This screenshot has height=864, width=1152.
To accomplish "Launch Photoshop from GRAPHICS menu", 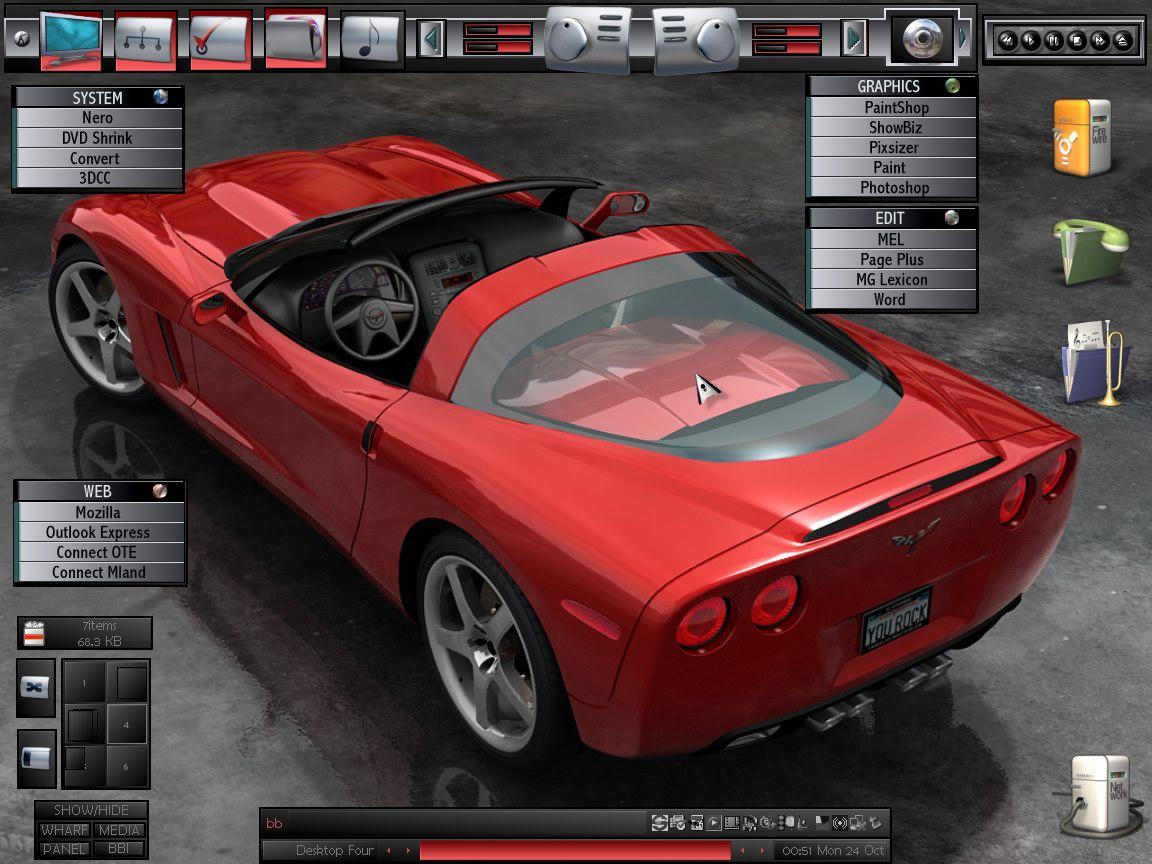I will (x=893, y=187).
